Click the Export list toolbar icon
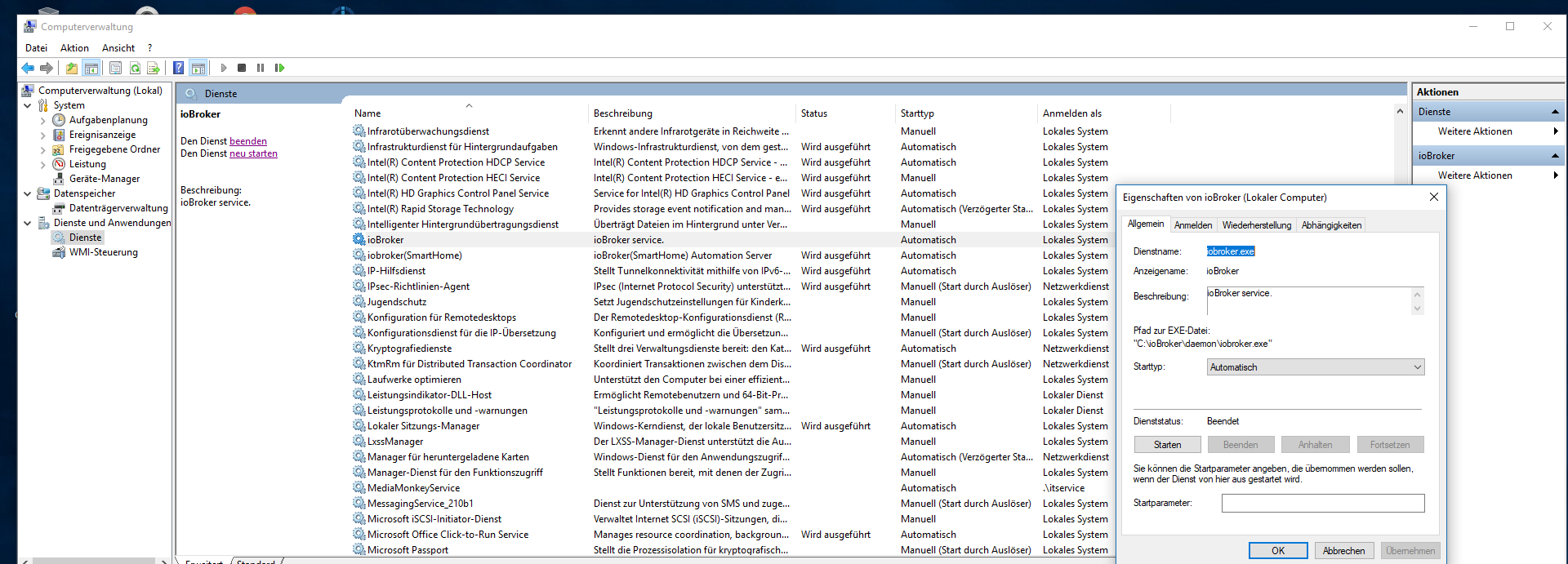Screen dimensions: 1568x564 pos(154,68)
